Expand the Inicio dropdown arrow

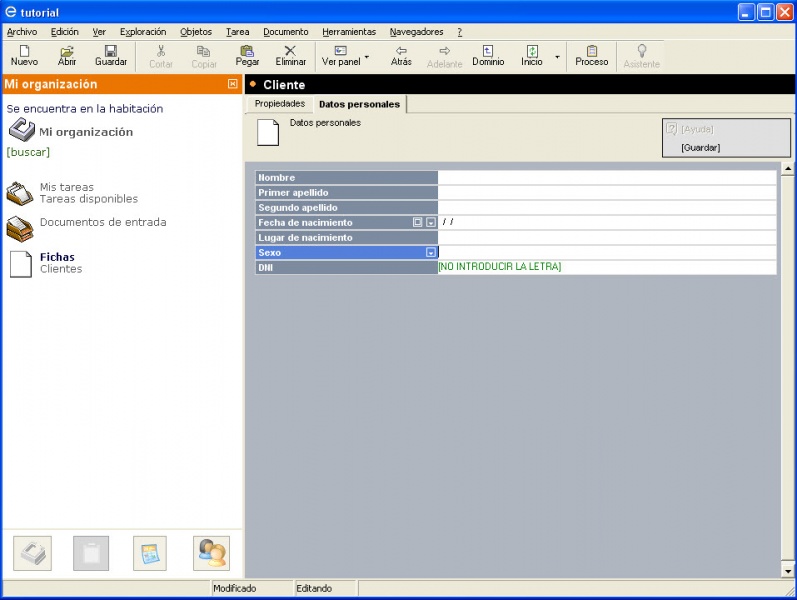(x=557, y=57)
